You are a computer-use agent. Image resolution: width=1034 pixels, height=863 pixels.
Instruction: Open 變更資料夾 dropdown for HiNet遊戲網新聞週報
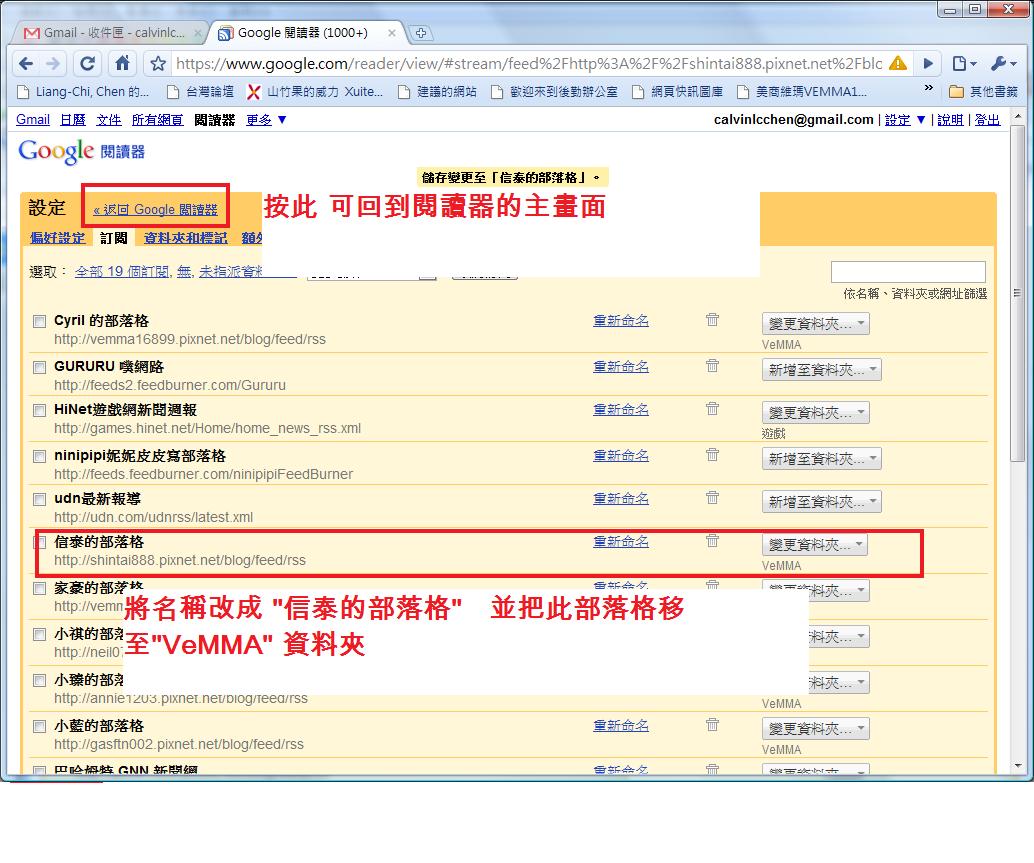coord(816,413)
